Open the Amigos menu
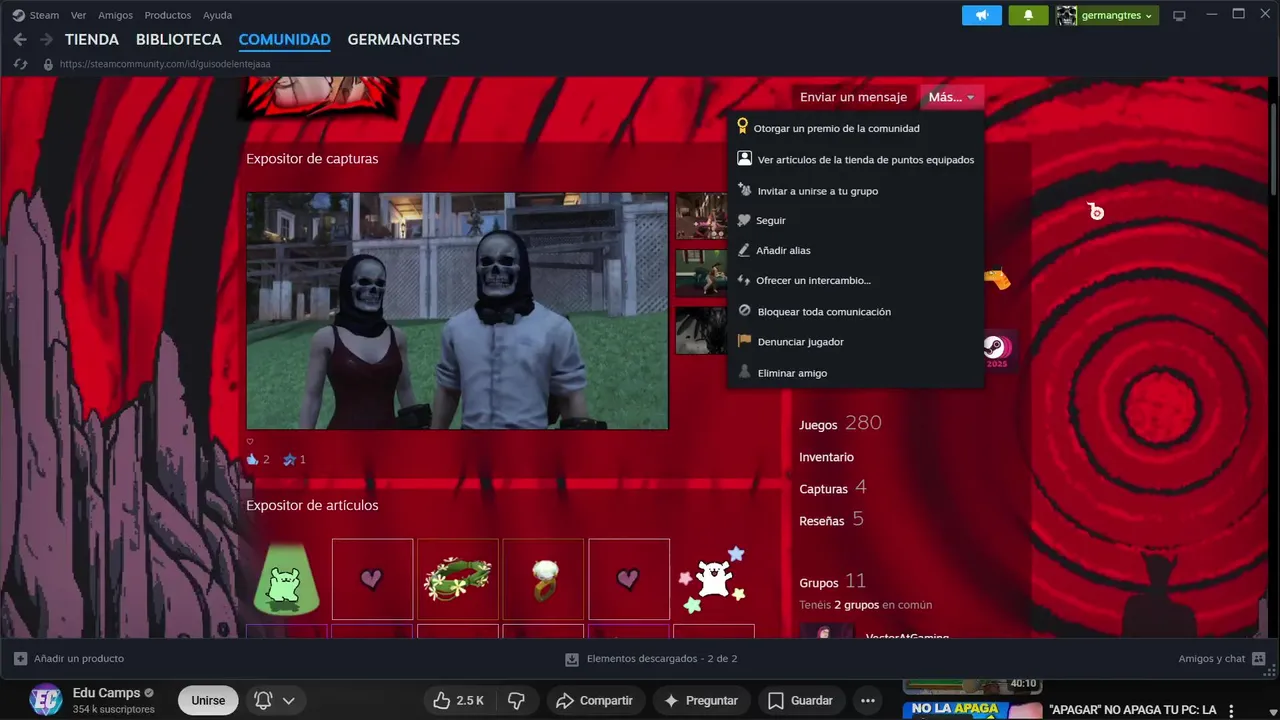The width and height of the screenshot is (1280, 720). (x=115, y=15)
